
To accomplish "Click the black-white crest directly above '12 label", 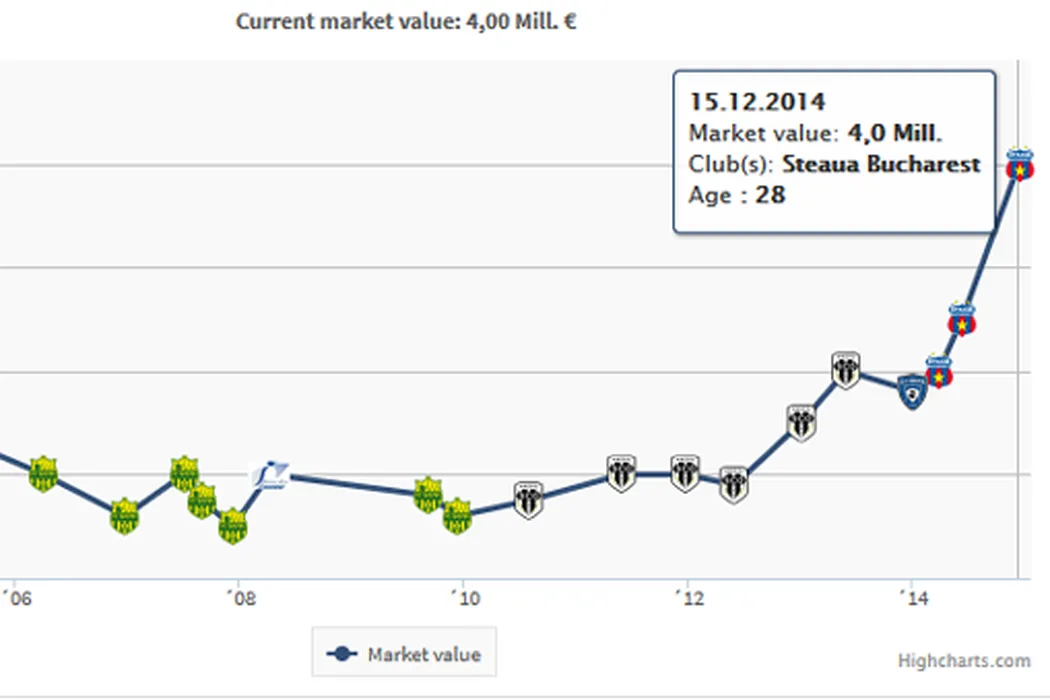I will point(685,473).
